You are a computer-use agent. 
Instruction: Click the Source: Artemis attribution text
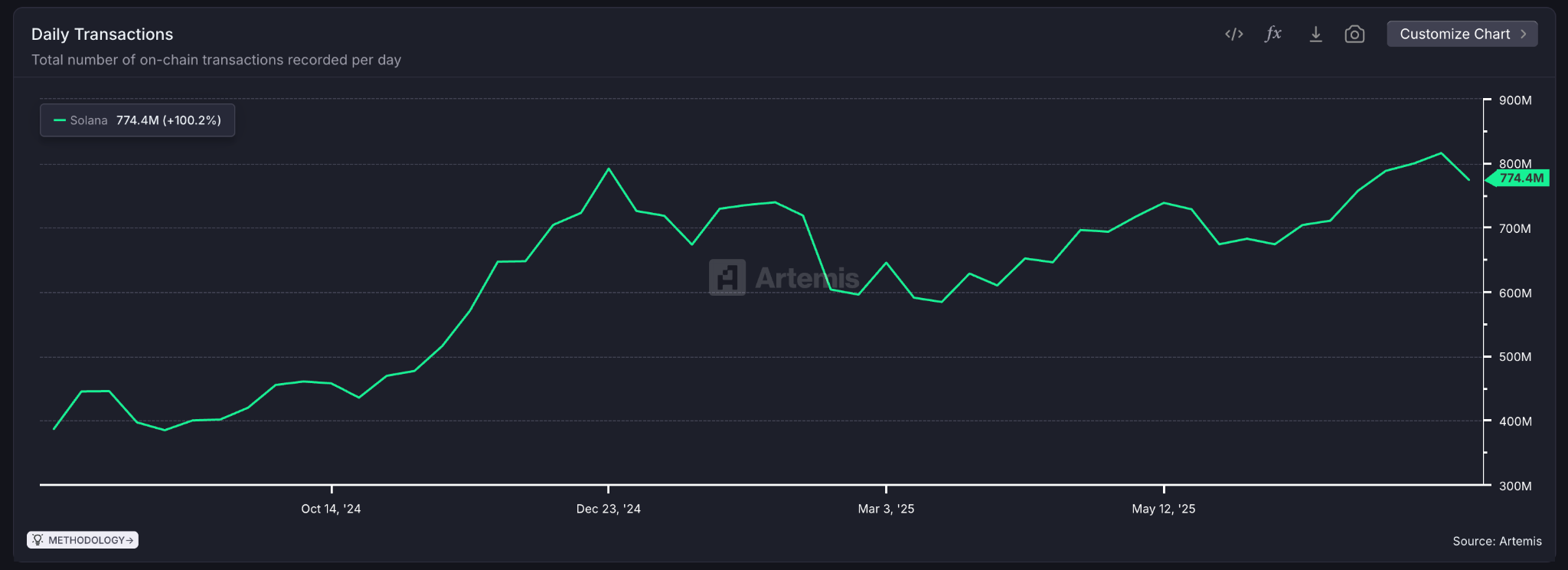pos(1497,541)
